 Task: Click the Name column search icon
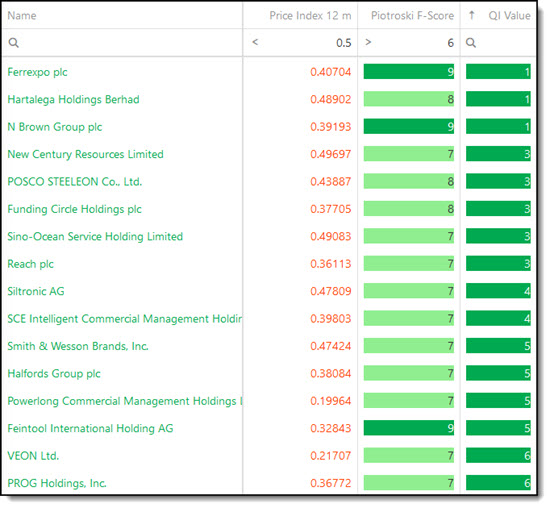[14, 43]
